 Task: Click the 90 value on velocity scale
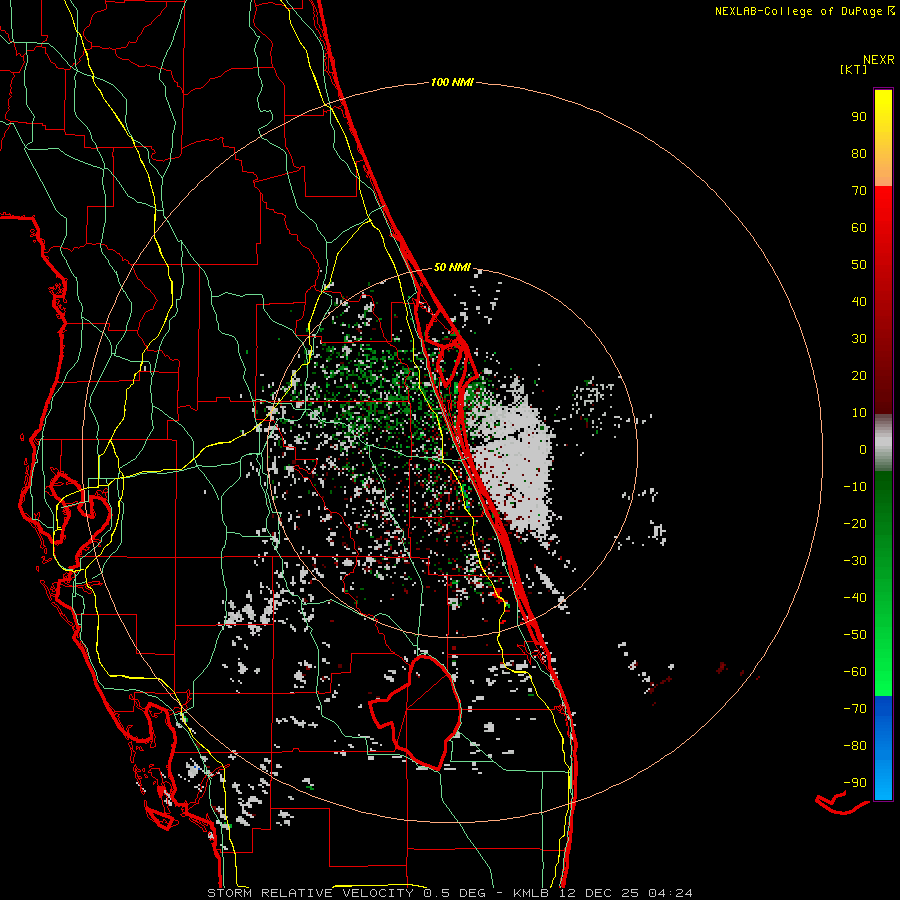(x=859, y=117)
